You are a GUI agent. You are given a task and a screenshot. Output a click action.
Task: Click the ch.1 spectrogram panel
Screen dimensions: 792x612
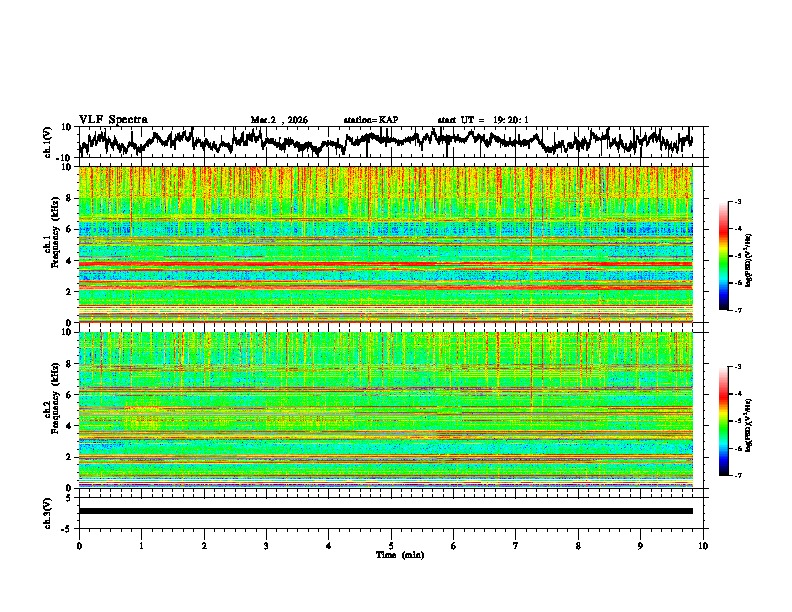[x=386, y=244]
